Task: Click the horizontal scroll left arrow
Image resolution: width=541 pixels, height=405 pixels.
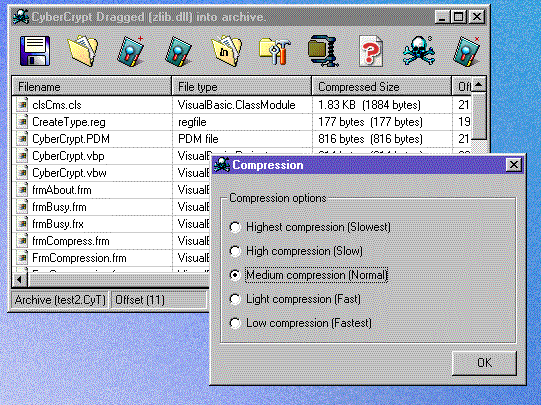Action: pos(20,279)
